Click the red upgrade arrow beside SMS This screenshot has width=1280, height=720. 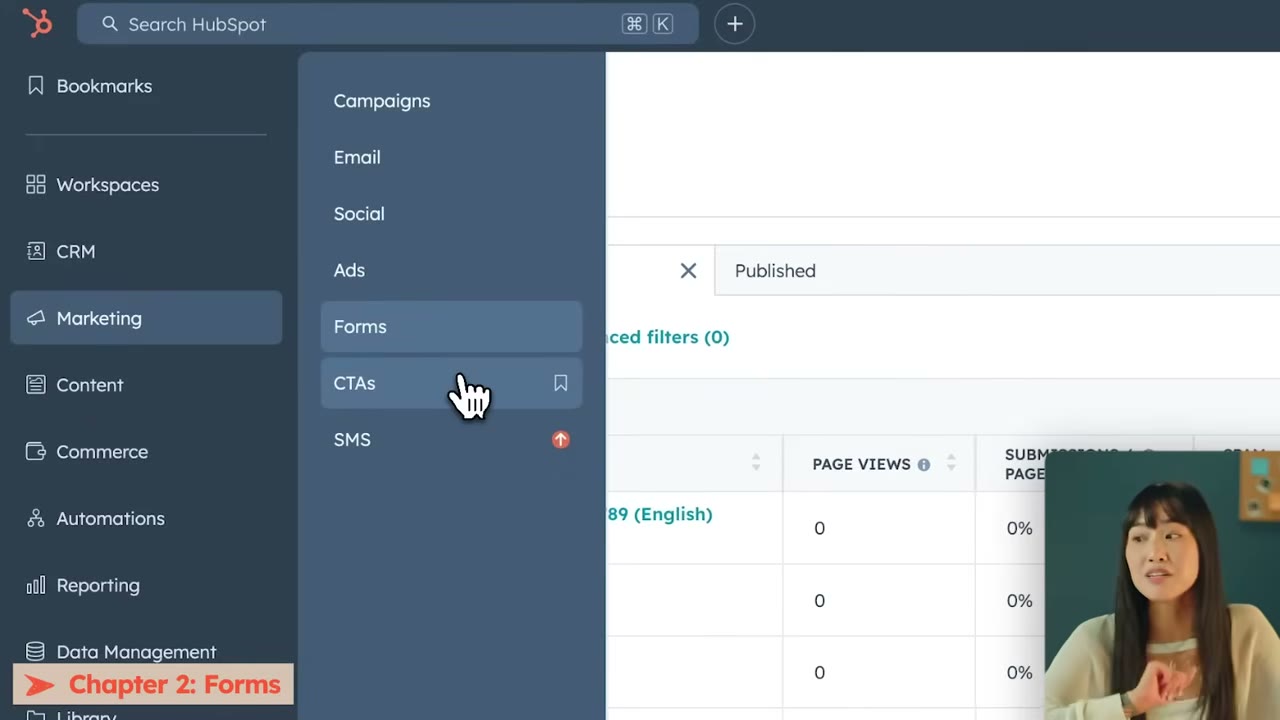coord(561,440)
